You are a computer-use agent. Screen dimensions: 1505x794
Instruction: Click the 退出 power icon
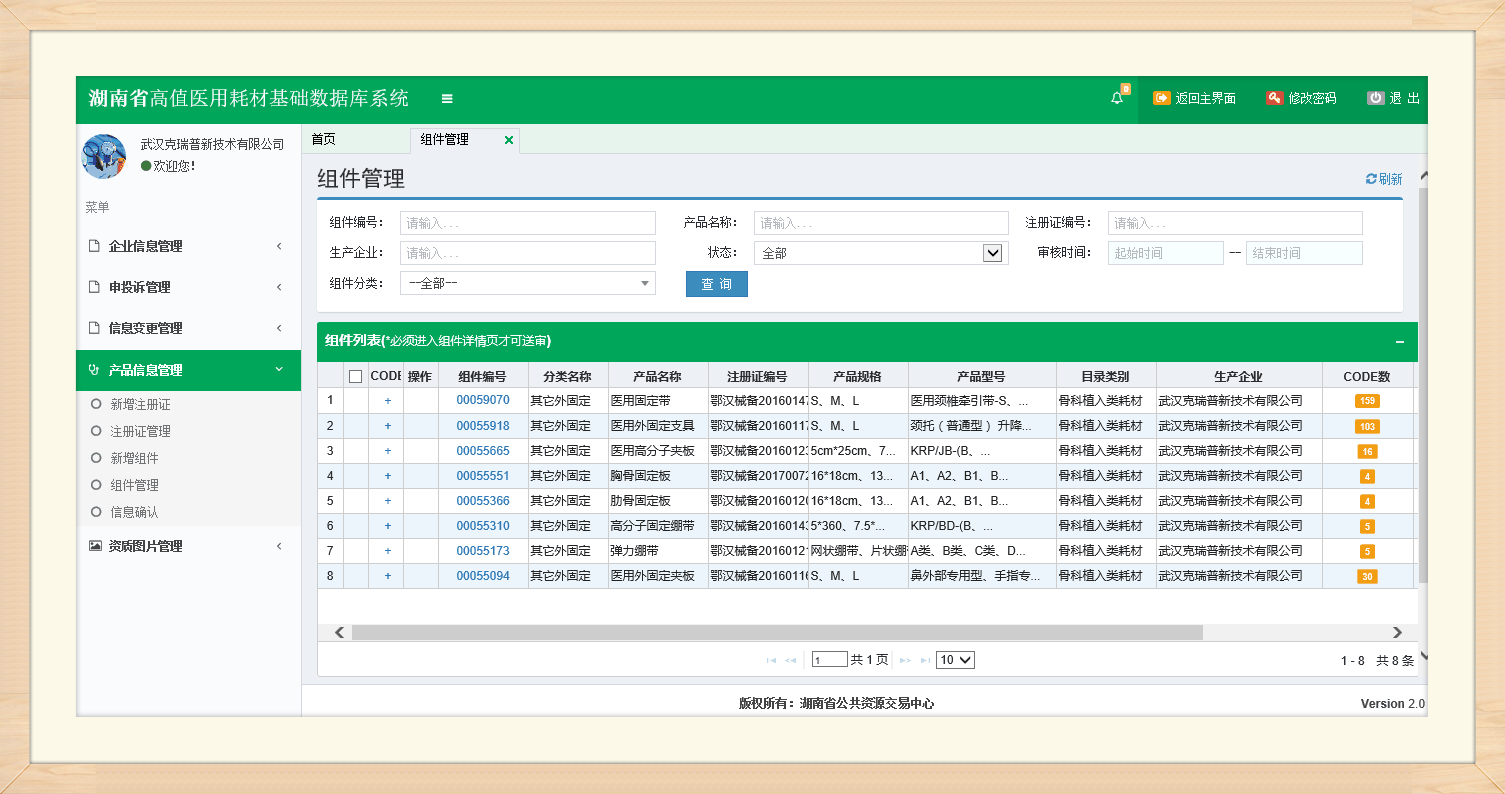click(1376, 98)
